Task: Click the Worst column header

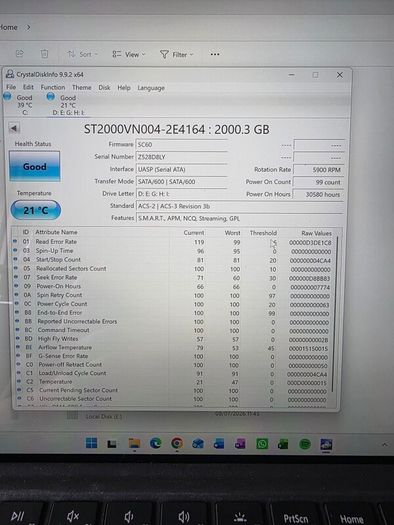Action: (232, 233)
